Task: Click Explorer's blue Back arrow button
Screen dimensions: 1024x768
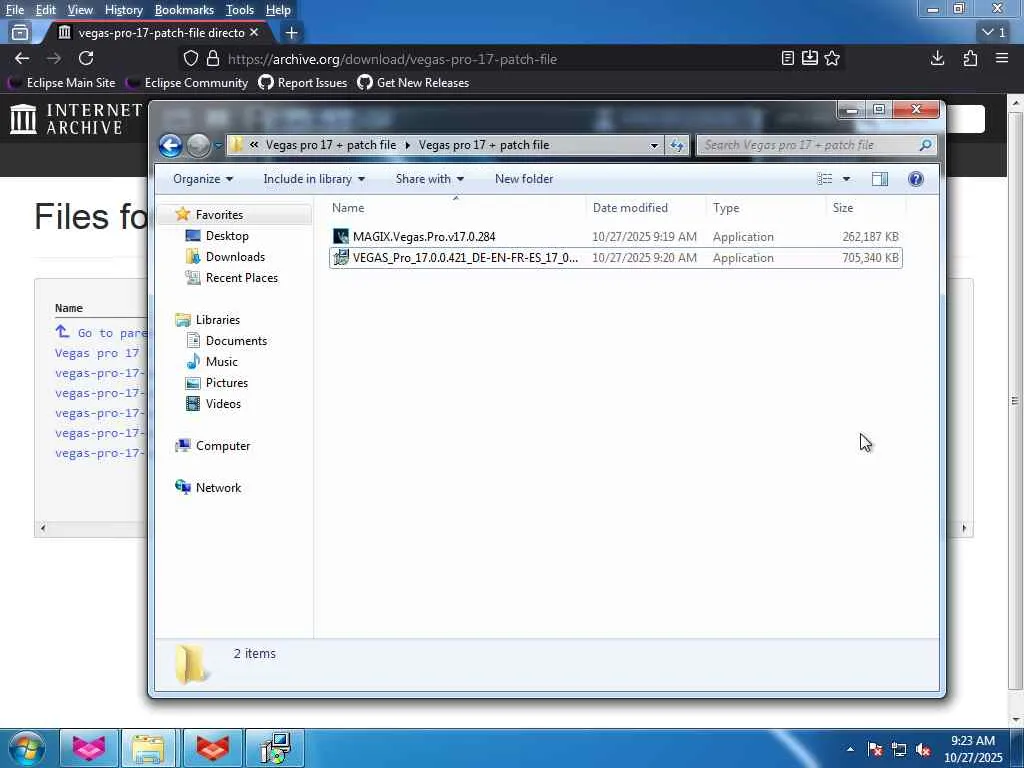Action: coord(170,145)
